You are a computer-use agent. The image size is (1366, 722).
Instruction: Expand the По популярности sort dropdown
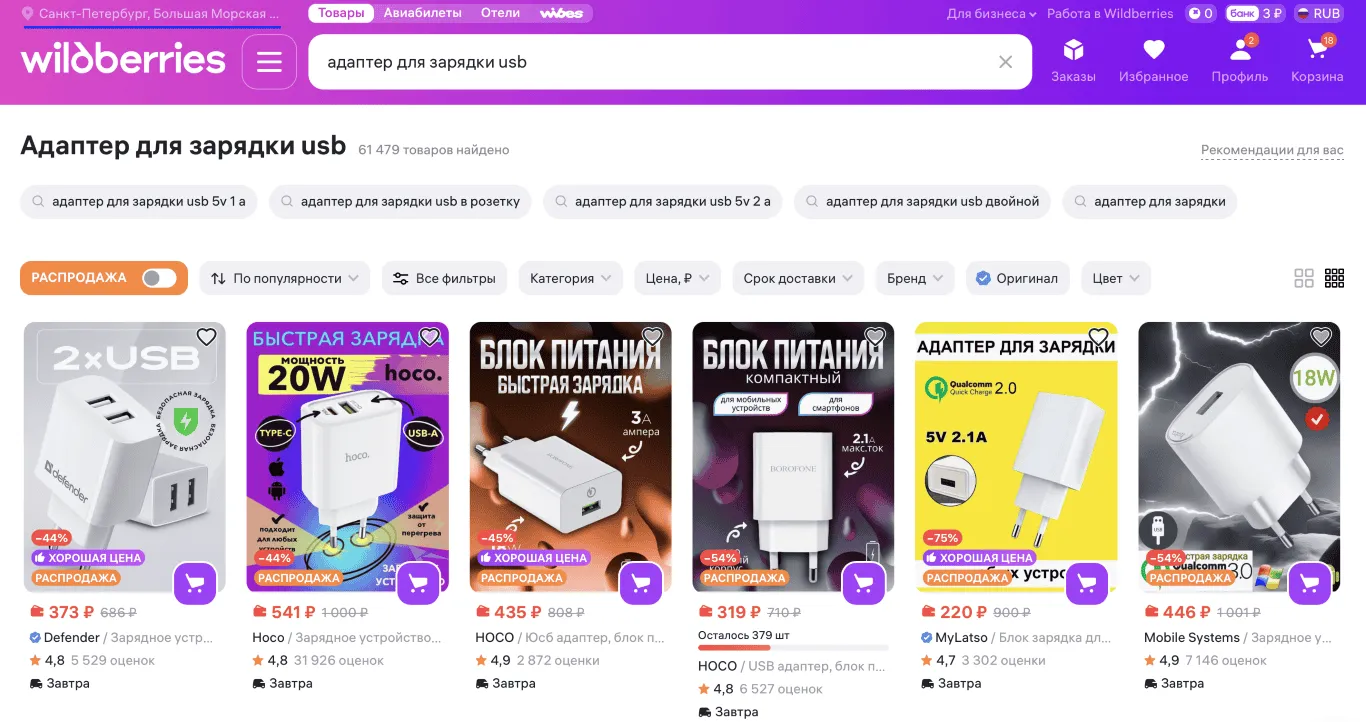(x=285, y=278)
